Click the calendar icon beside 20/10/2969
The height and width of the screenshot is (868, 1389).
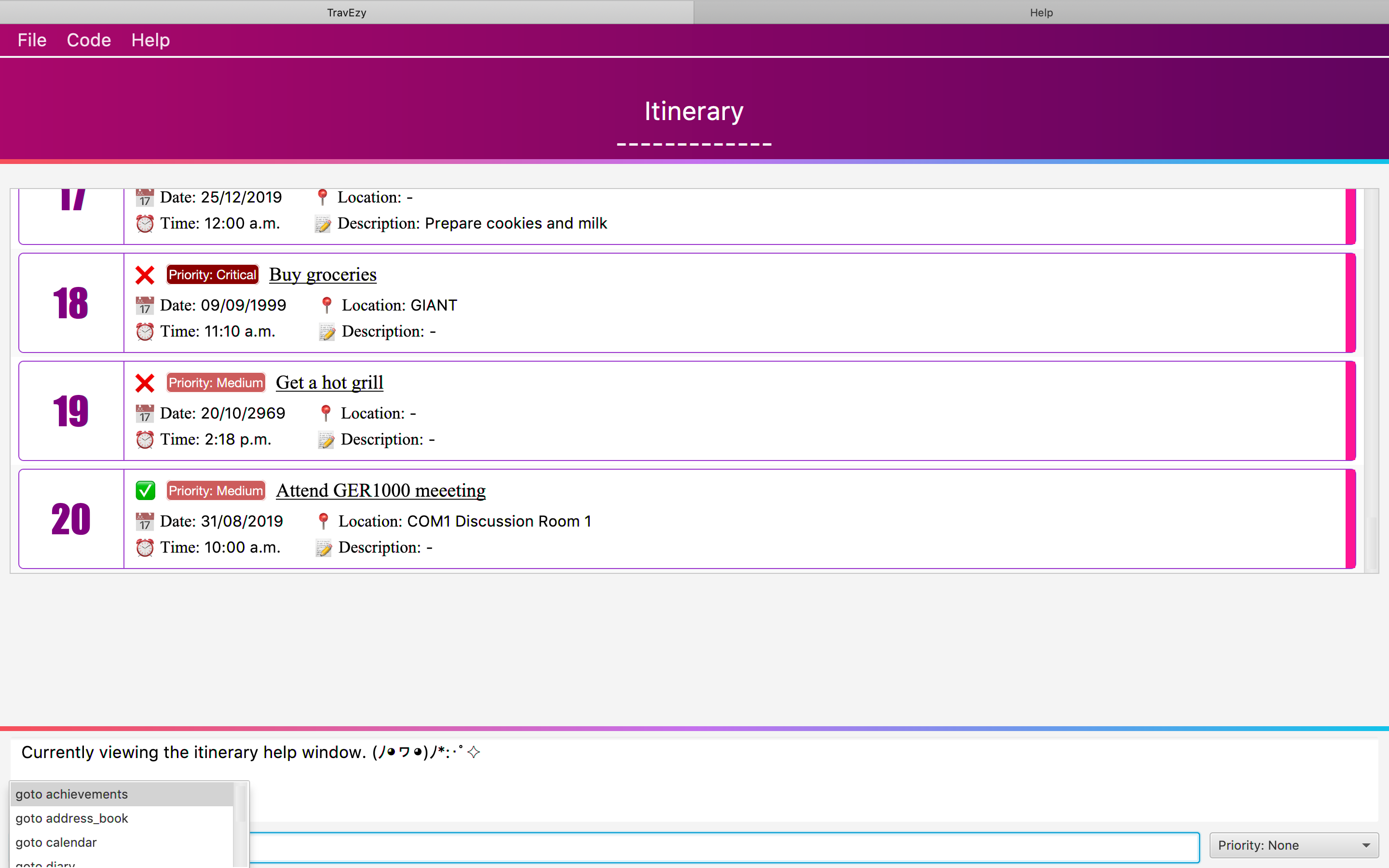click(x=145, y=413)
